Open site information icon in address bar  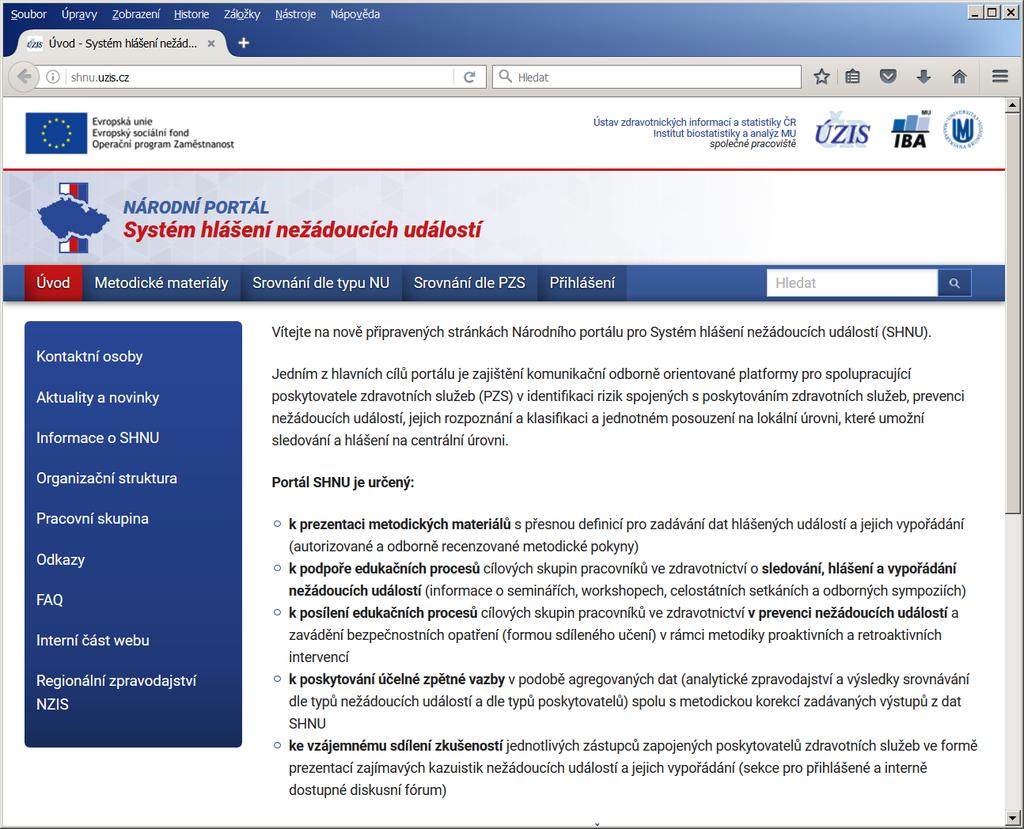pyautogui.click(x=53, y=77)
